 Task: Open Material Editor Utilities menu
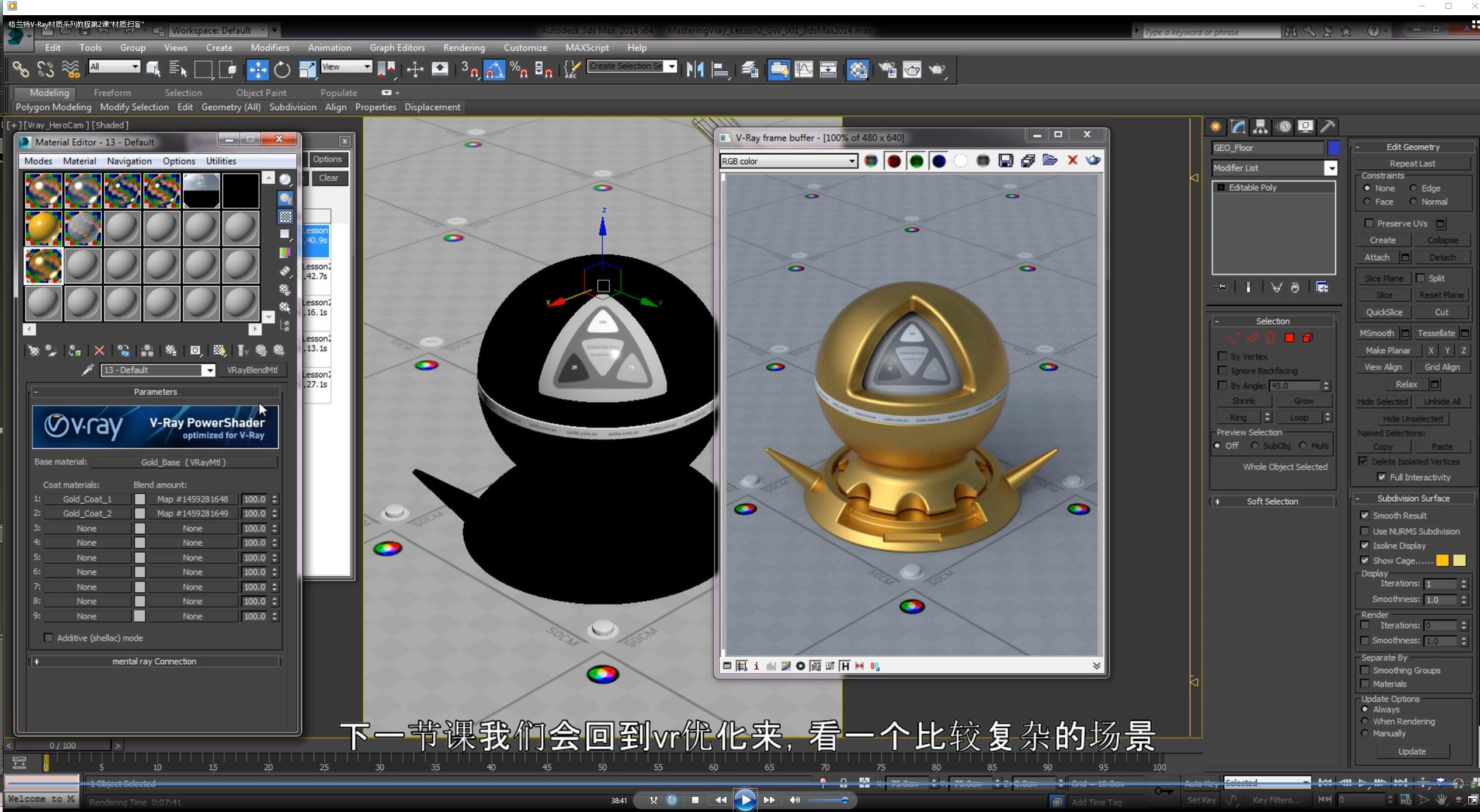221,161
